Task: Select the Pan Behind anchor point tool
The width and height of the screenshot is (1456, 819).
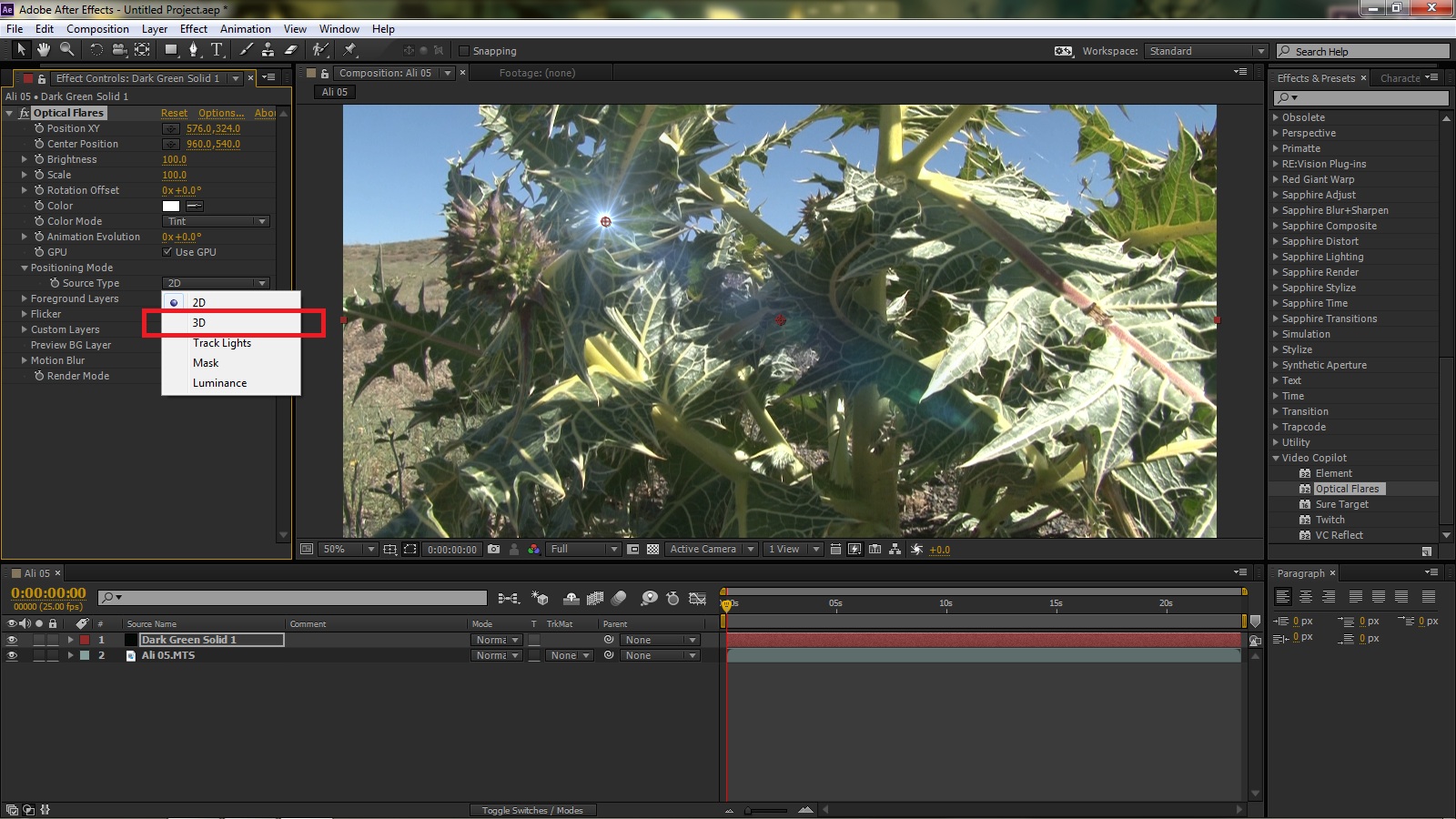Action: click(x=142, y=50)
